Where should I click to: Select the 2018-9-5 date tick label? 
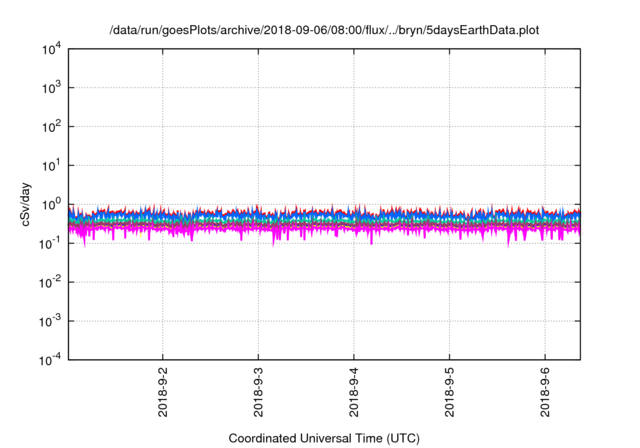tap(448, 395)
